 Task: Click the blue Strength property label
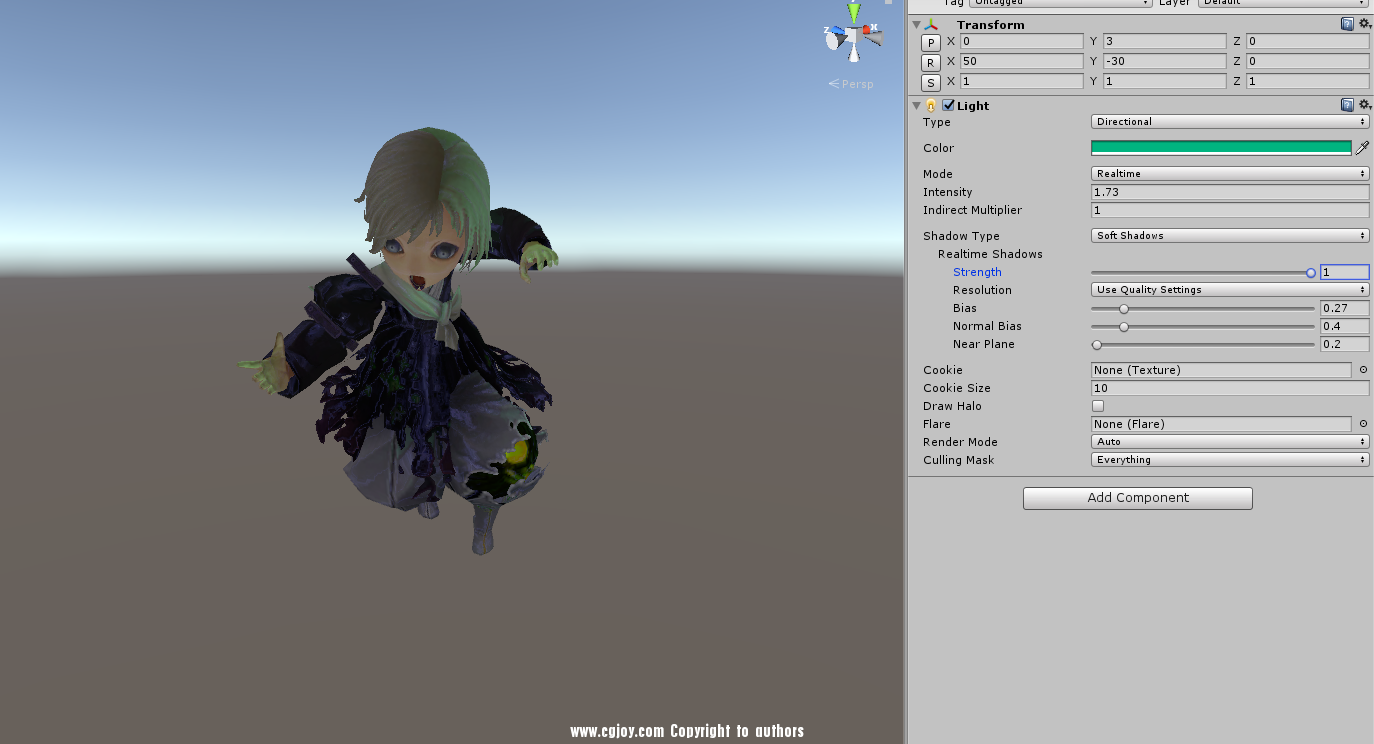(x=977, y=272)
